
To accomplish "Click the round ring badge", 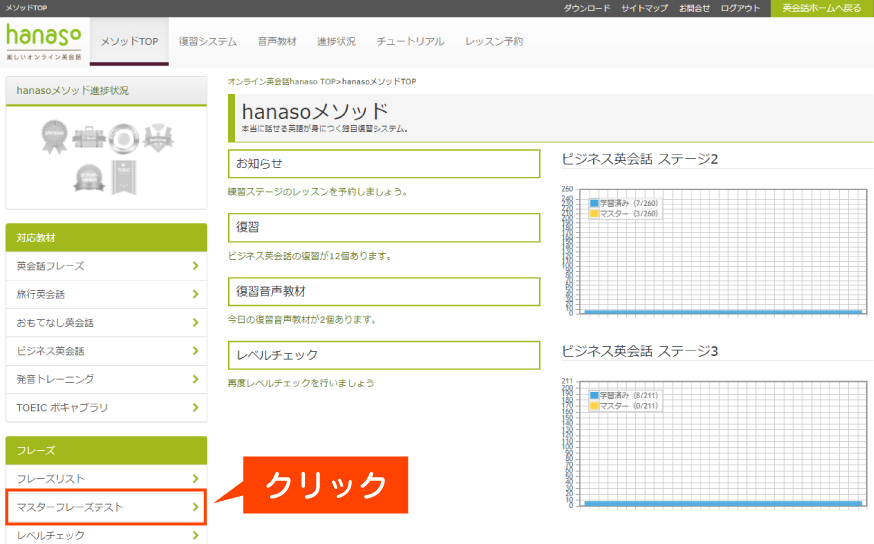I will 123,138.
